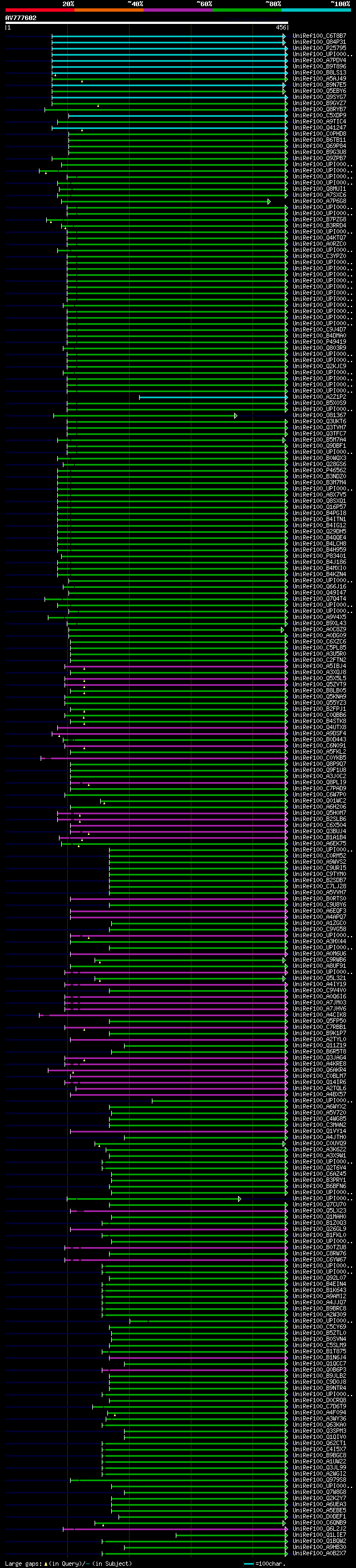356x1568 pixels.
Task: Pick hit UniRef100_B9GVZ7
Action: point(319,103)
